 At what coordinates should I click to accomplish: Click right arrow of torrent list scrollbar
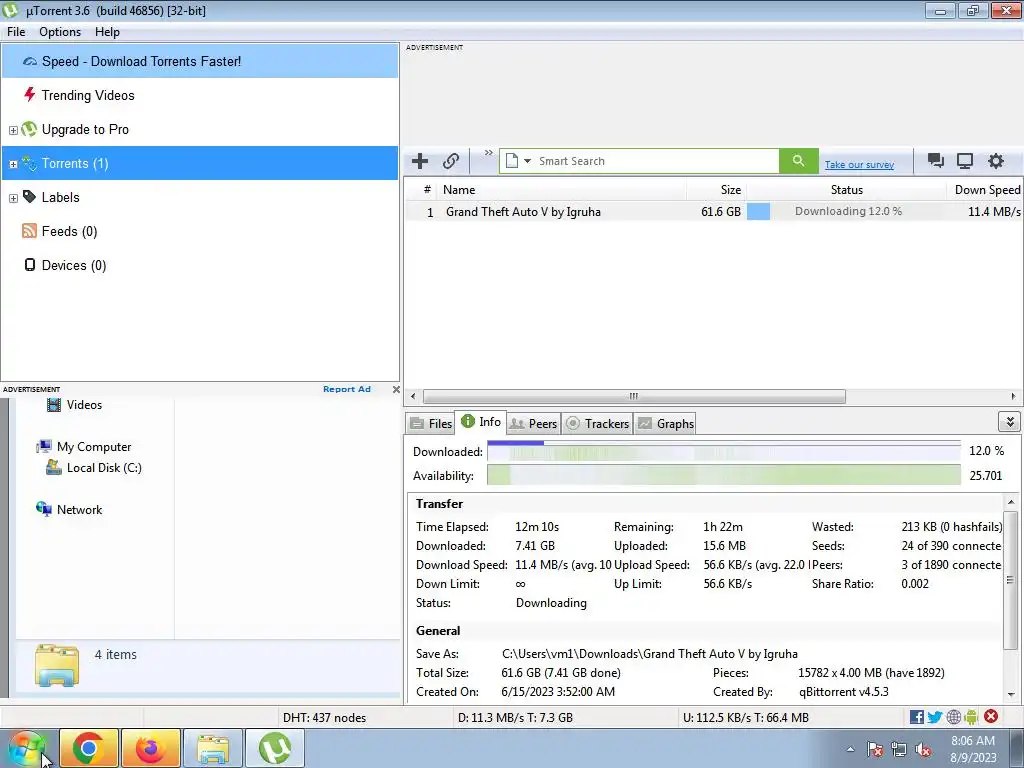pos(1013,396)
